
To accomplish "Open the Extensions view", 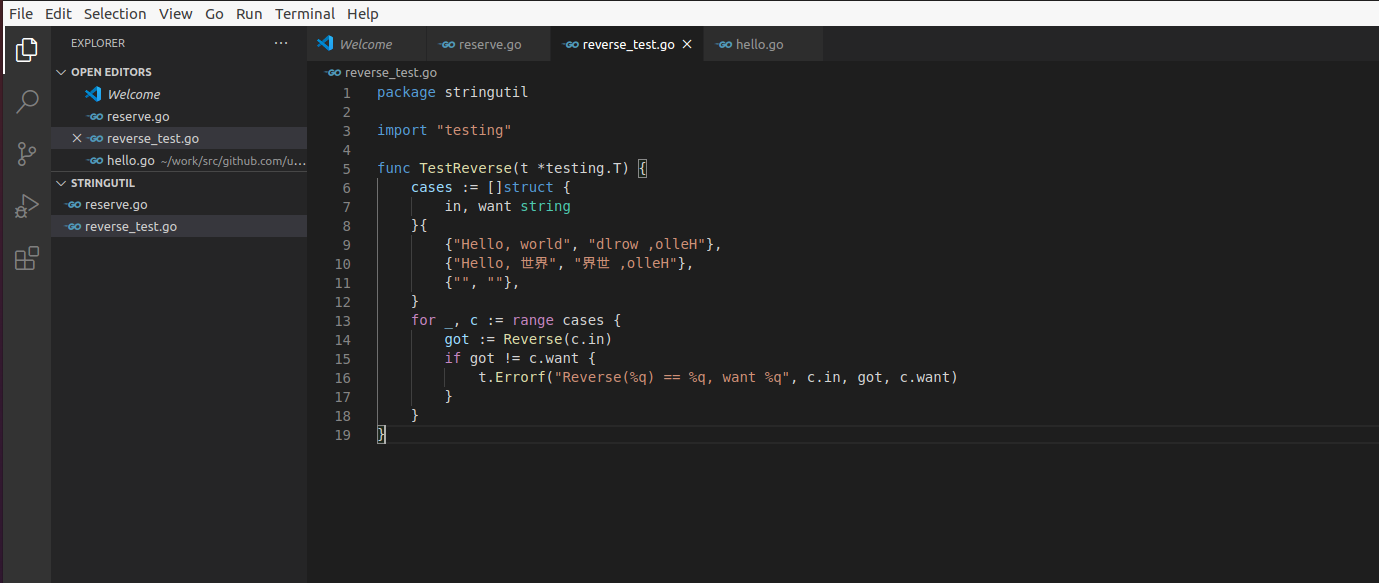I will point(27,259).
